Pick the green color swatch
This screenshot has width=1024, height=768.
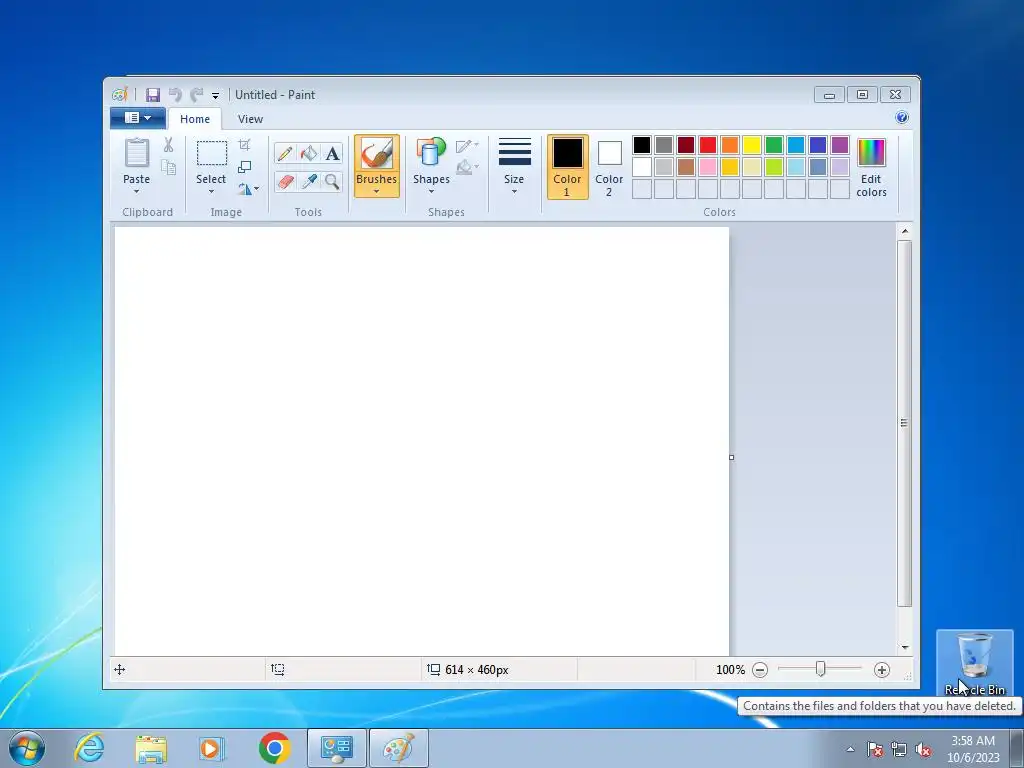[x=774, y=145]
